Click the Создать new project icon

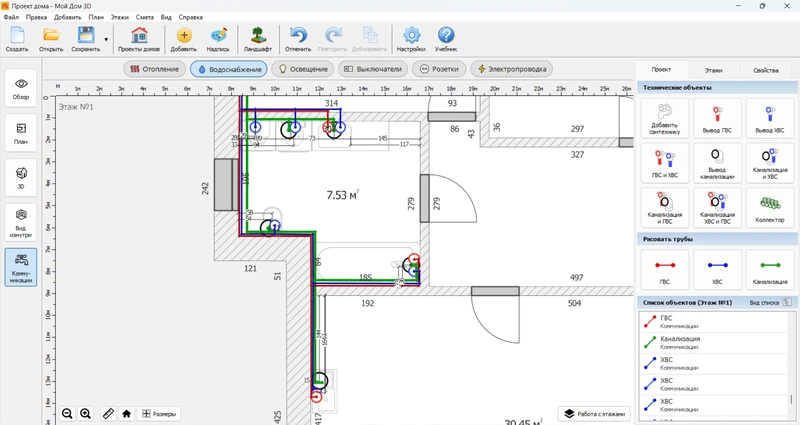coord(17,39)
